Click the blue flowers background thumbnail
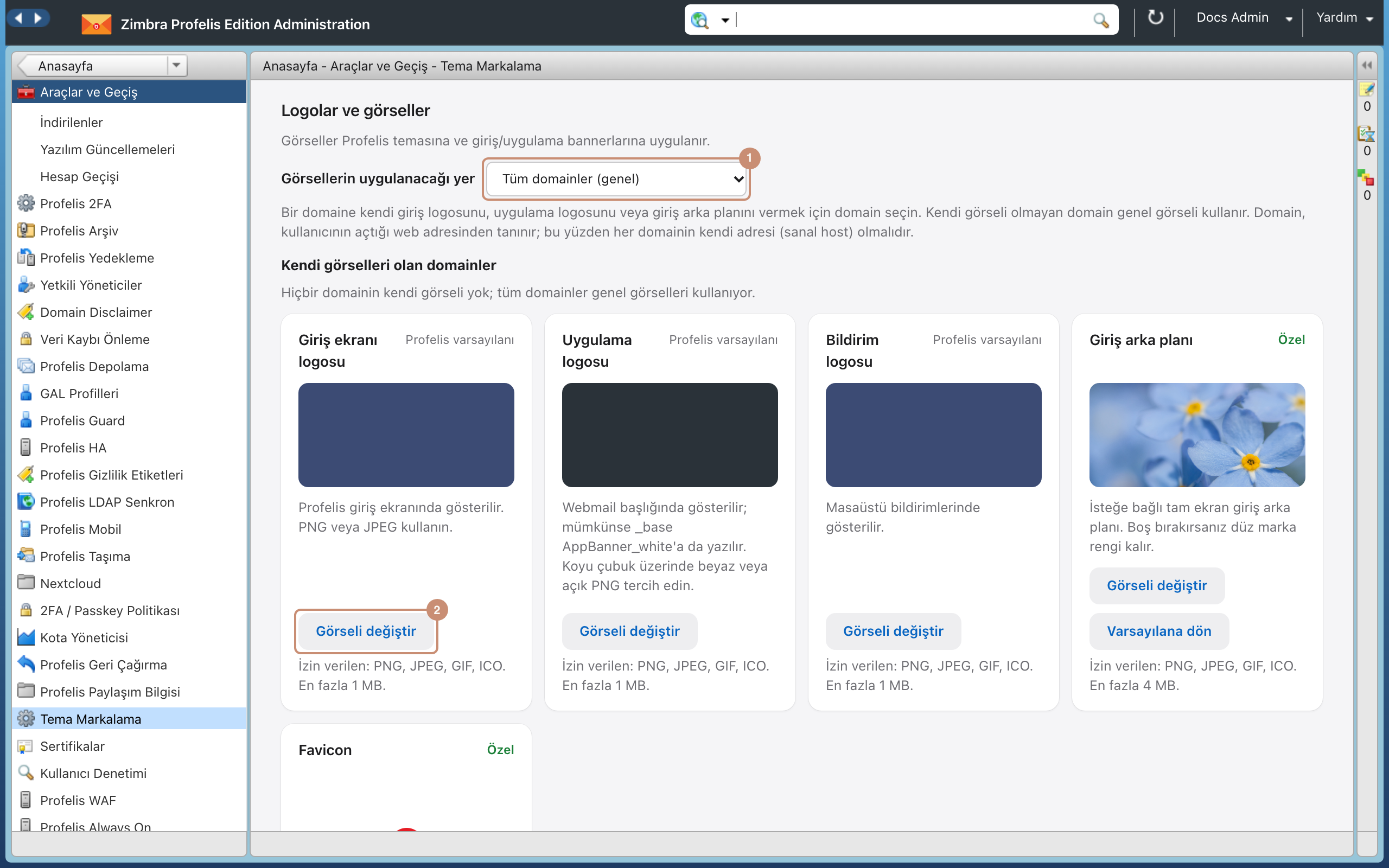Image resolution: width=1389 pixels, height=868 pixels. (1197, 435)
